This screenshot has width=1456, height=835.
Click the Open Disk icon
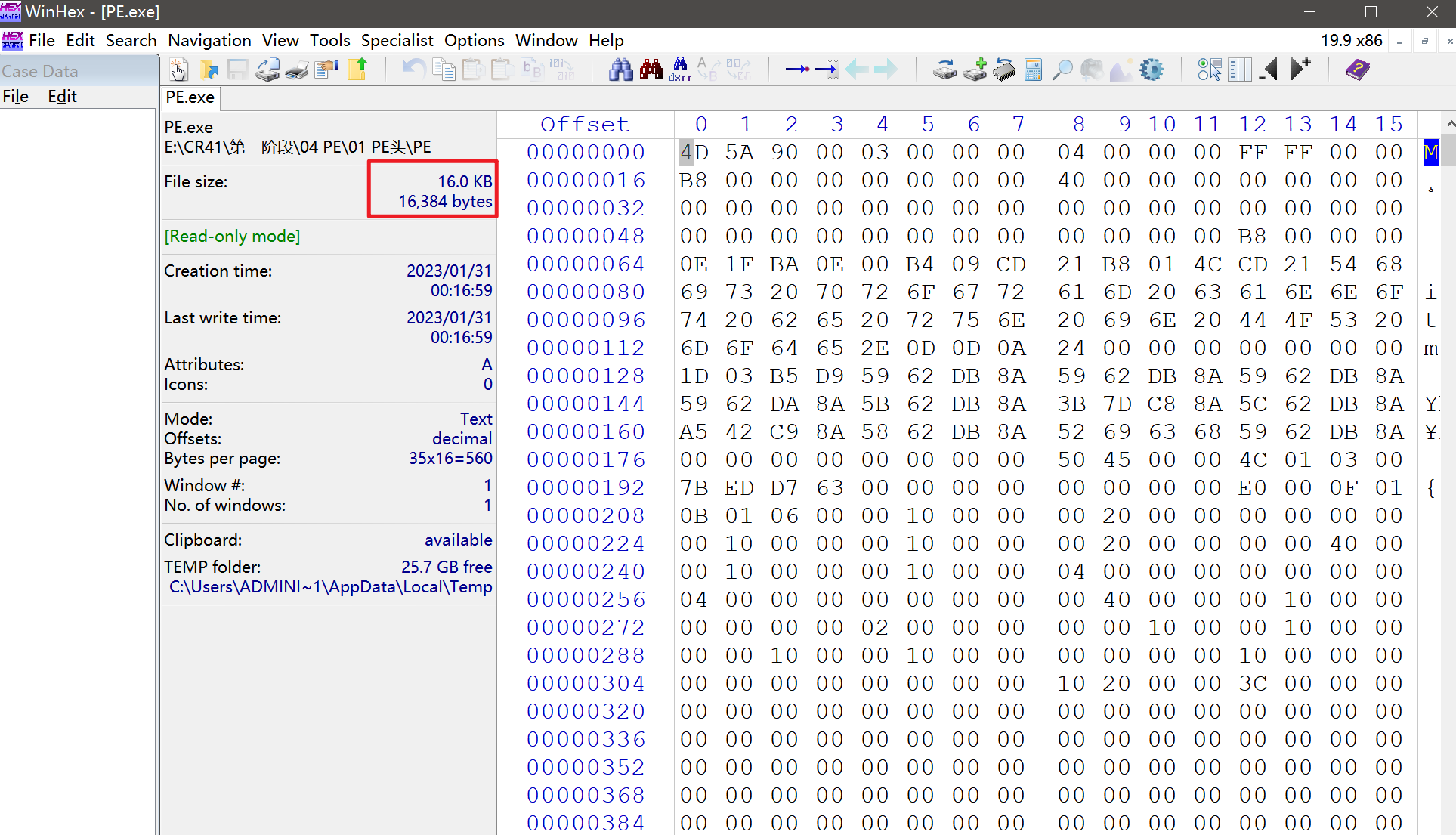944,70
